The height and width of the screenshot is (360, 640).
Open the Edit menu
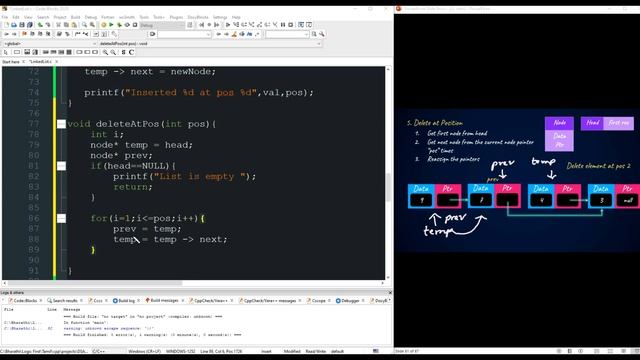(x=16, y=17)
